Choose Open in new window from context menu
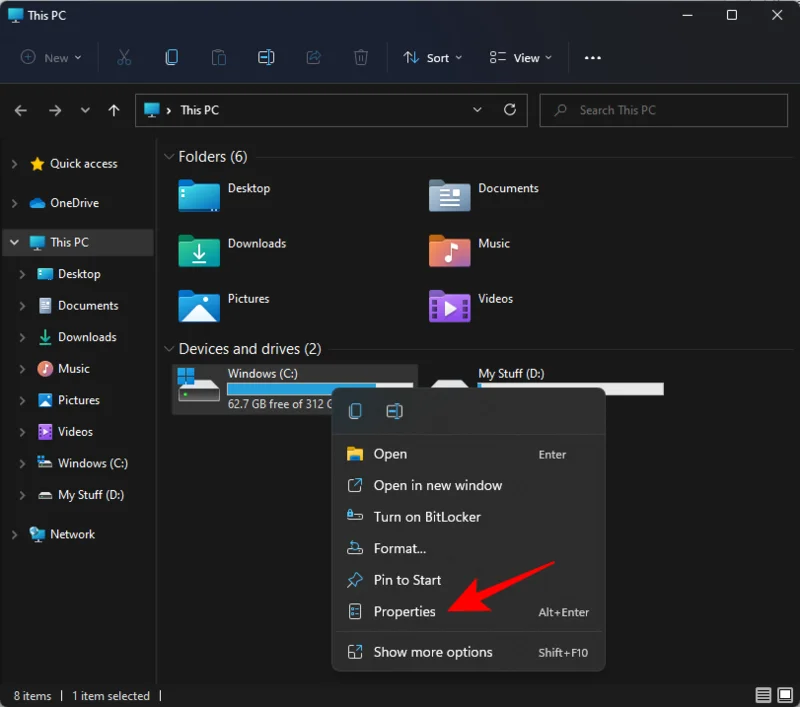The width and height of the screenshot is (800, 707). 434,485
